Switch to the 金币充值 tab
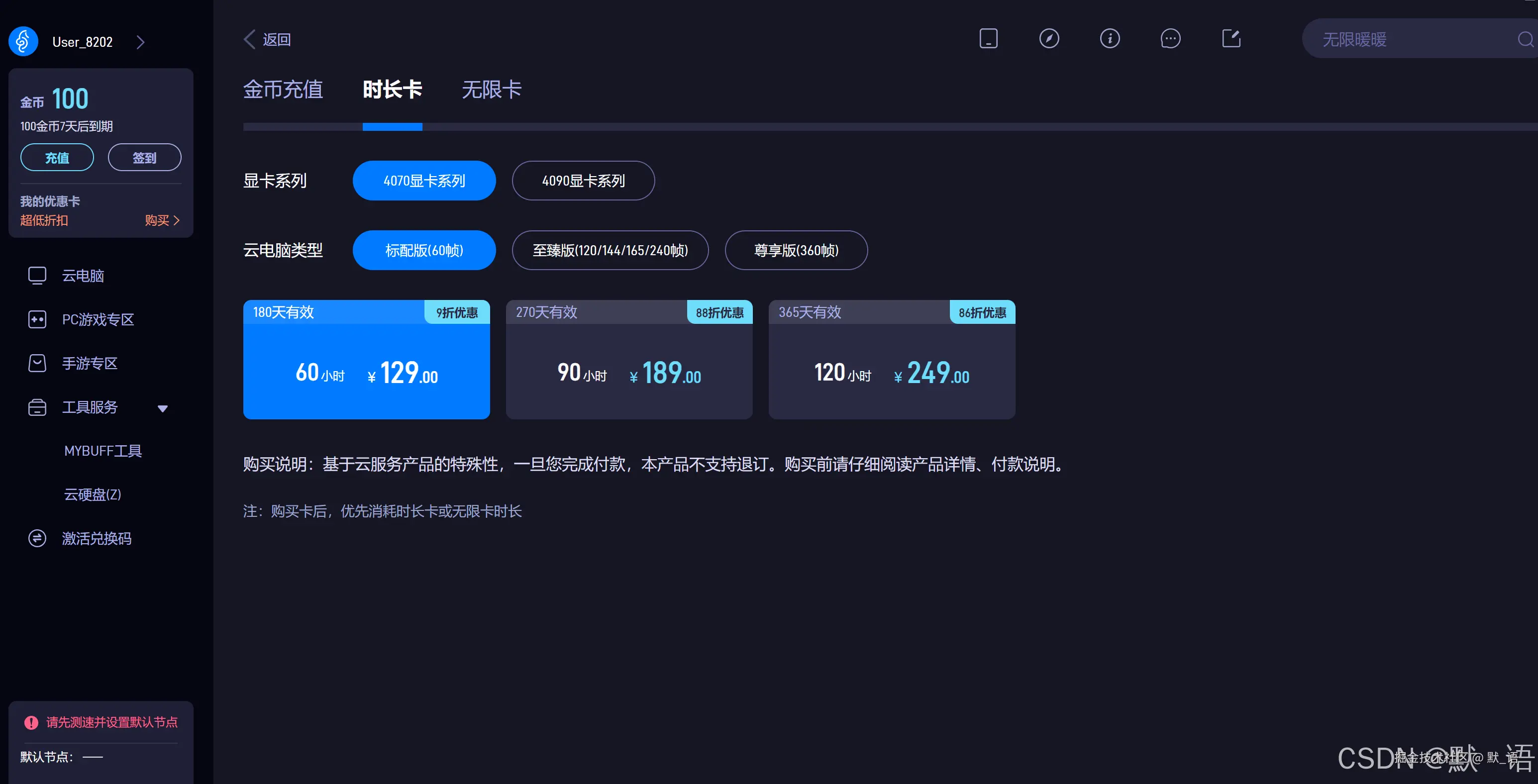 pos(283,89)
